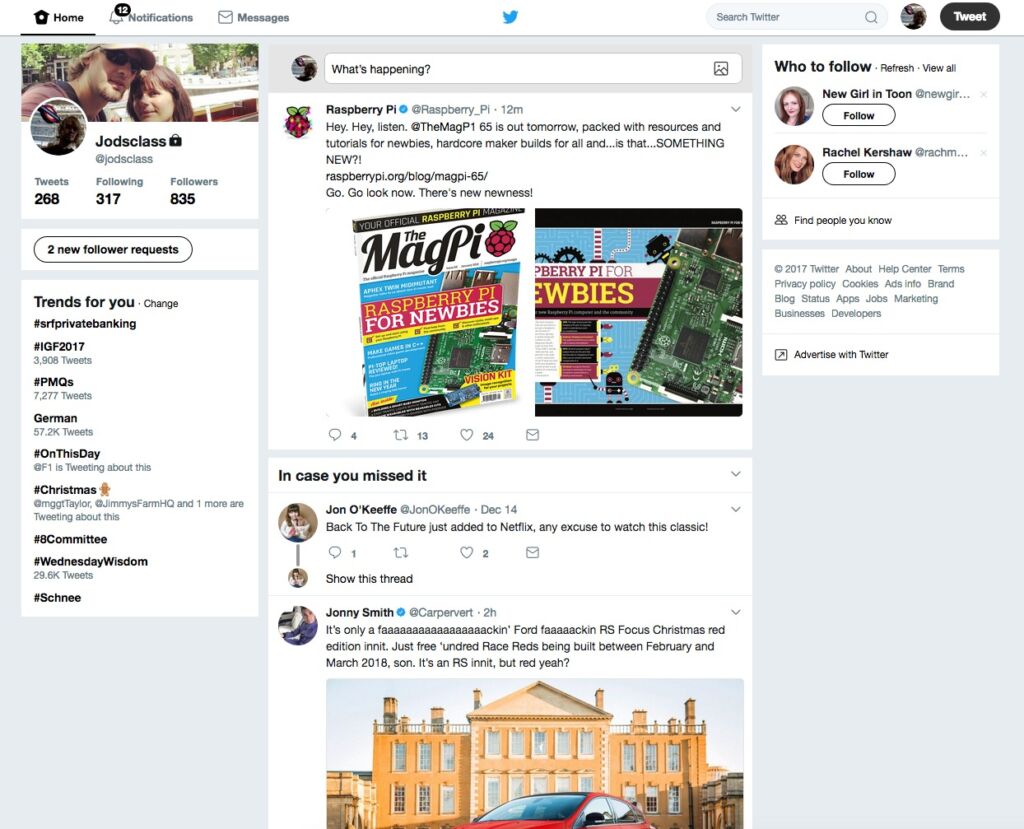1024x829 pixels.
Task: Follow Rachel Kershaw
Action: coord(858,174)
